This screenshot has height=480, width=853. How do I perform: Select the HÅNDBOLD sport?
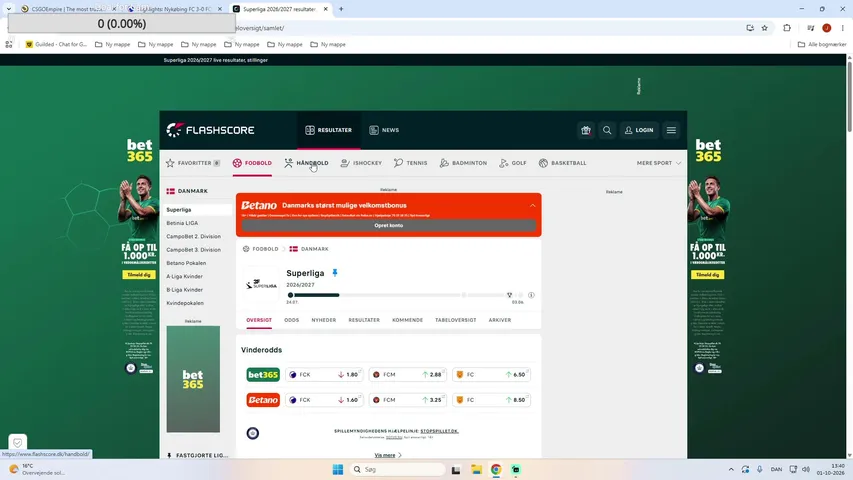click(x=306, y=163)
